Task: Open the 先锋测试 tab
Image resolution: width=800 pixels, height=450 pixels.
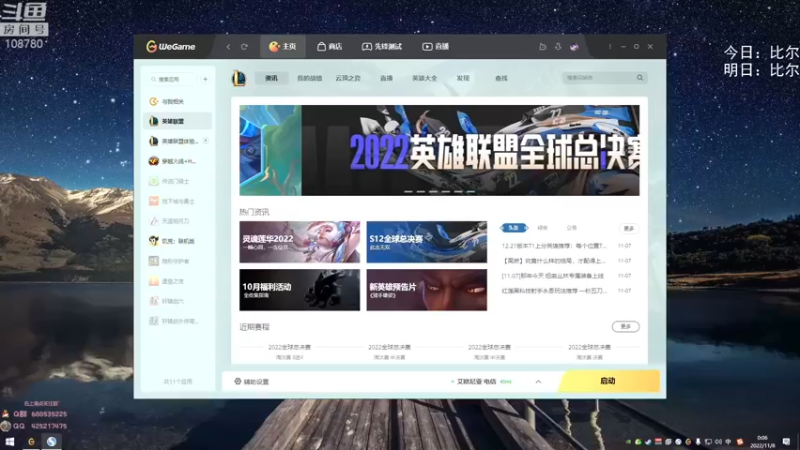Action: 382,46
